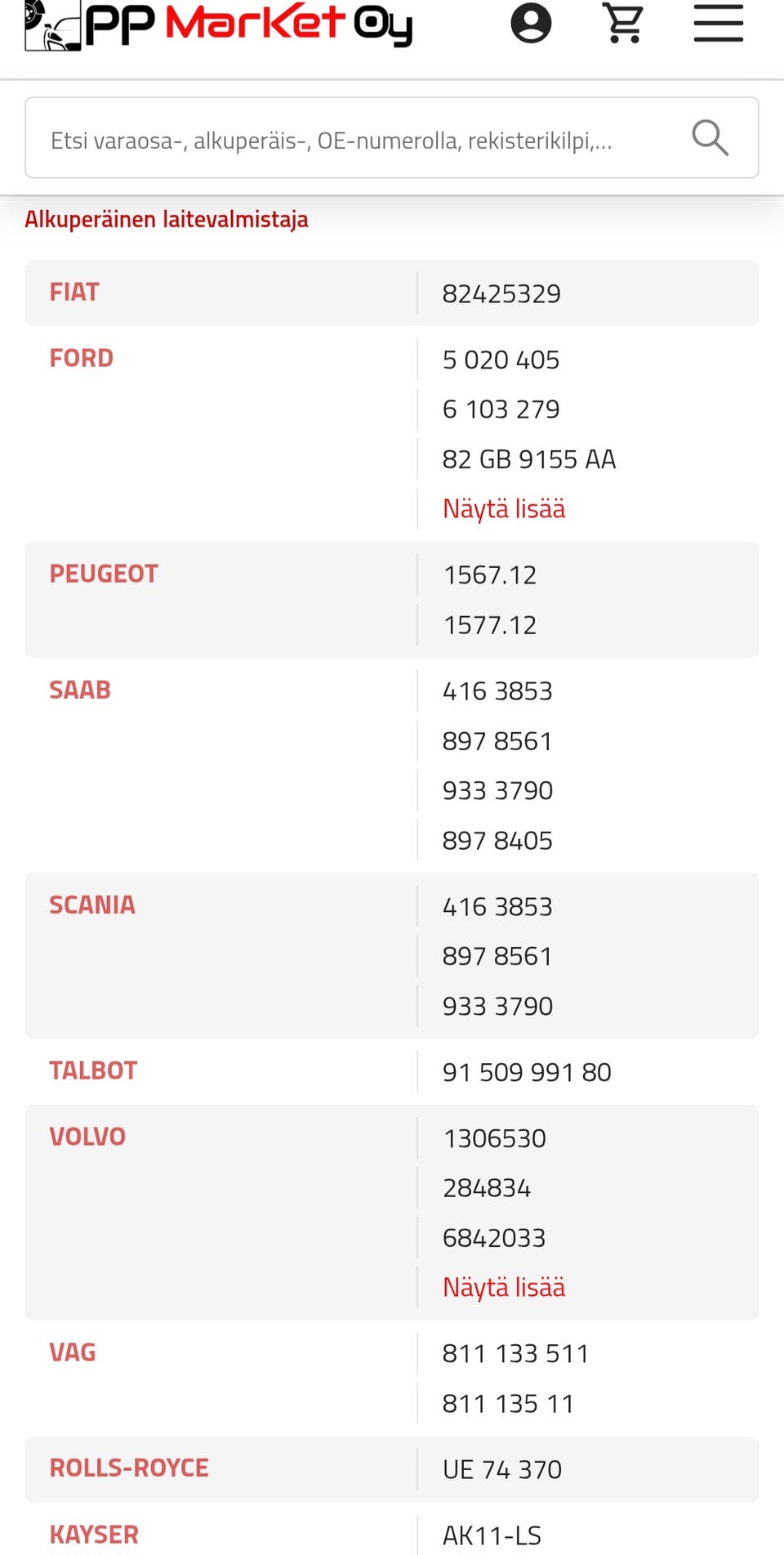Select TALBOT number 91 509 991 80
The width and height of the screenshot is (784, 1555).
pyautogui.click(x=527, y=1072)
